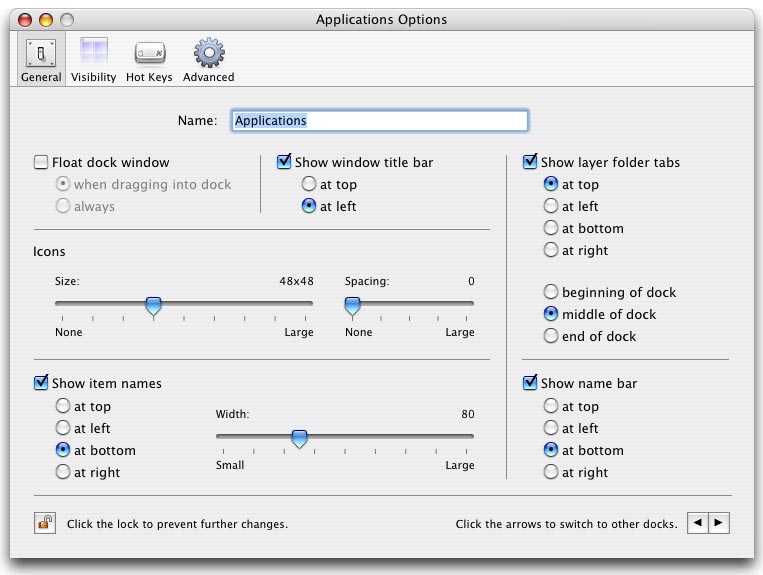Switch to next dock with right arrow
Viewport: 763px width, 575px height.
pos(719,523)
